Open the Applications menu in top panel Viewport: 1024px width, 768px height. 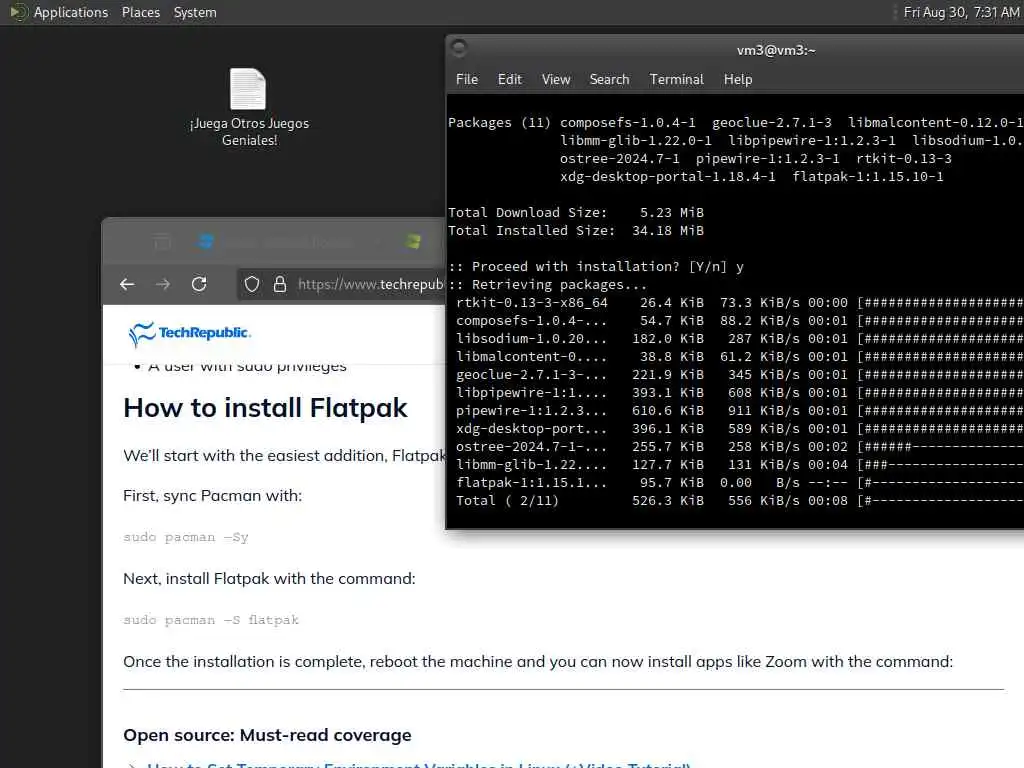point(71,12)
